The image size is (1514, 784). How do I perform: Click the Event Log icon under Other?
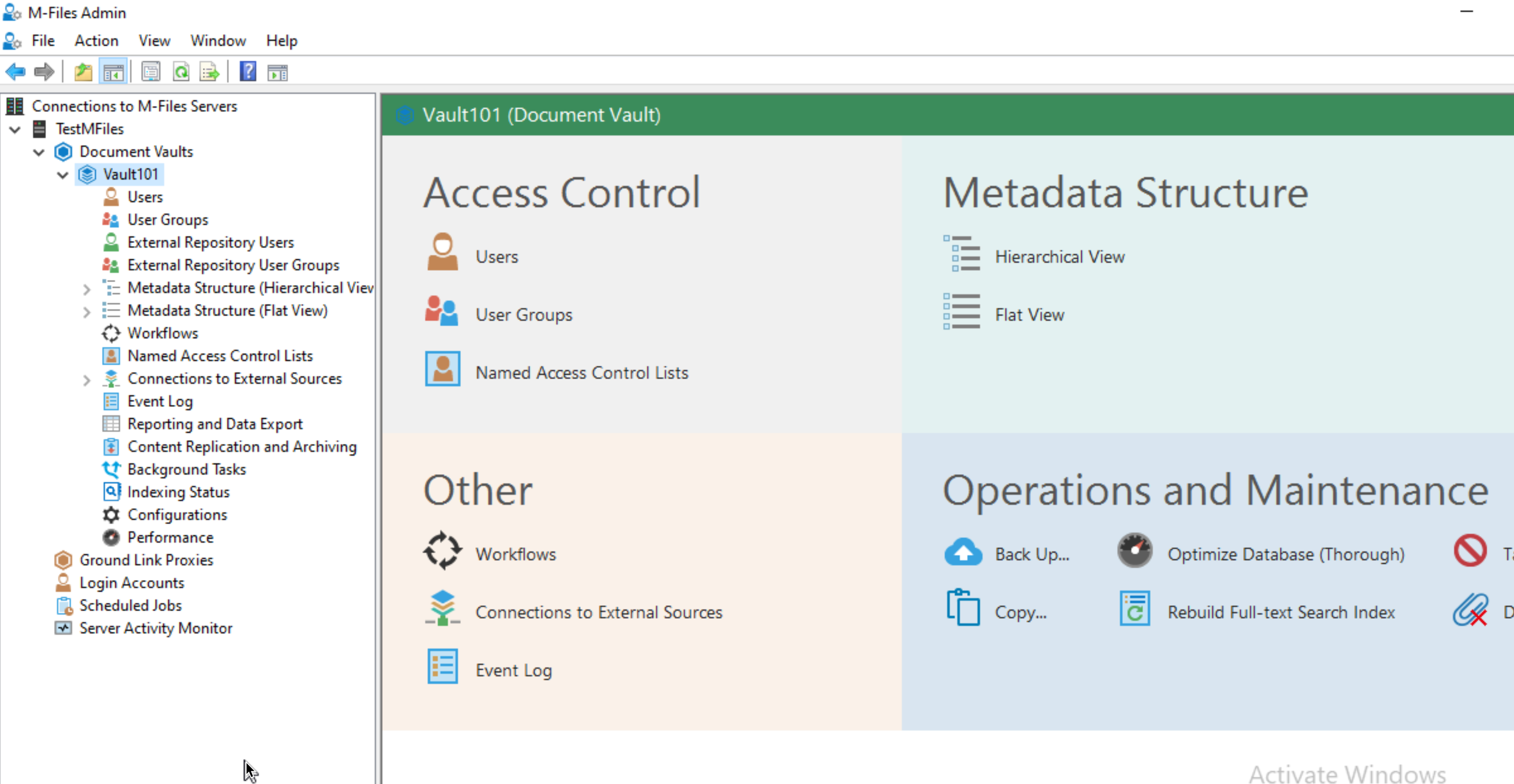[443, 667]
